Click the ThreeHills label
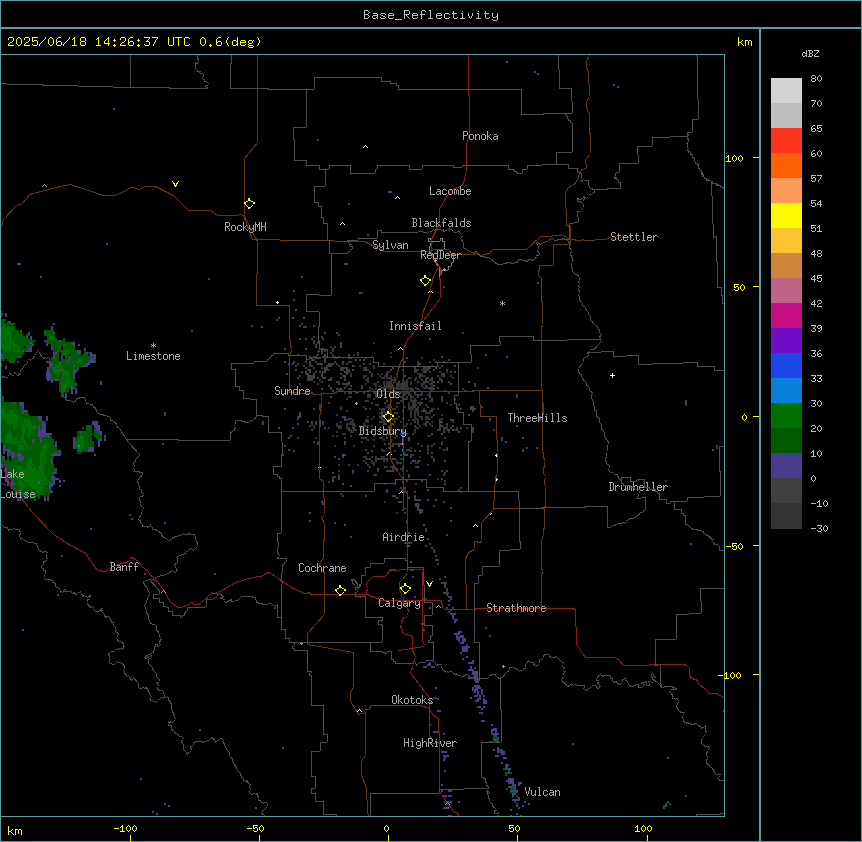 click(x=537, y=418)
